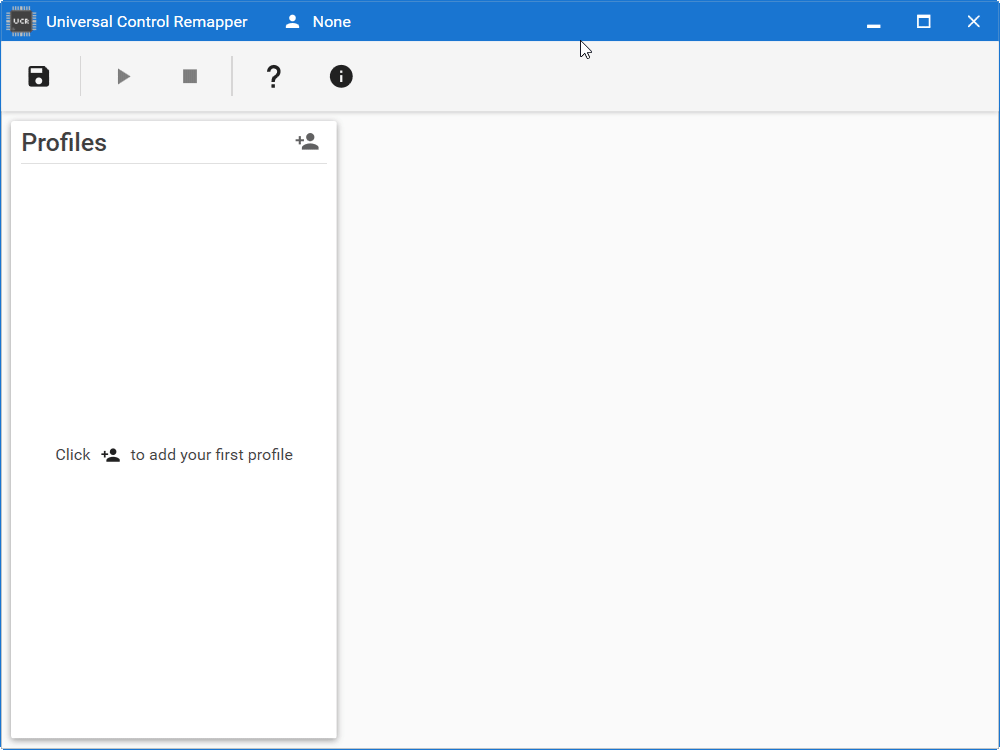Click the 'None' active profile label
The height and width of the screenshot is (750, 1000).
pos(332,22)
